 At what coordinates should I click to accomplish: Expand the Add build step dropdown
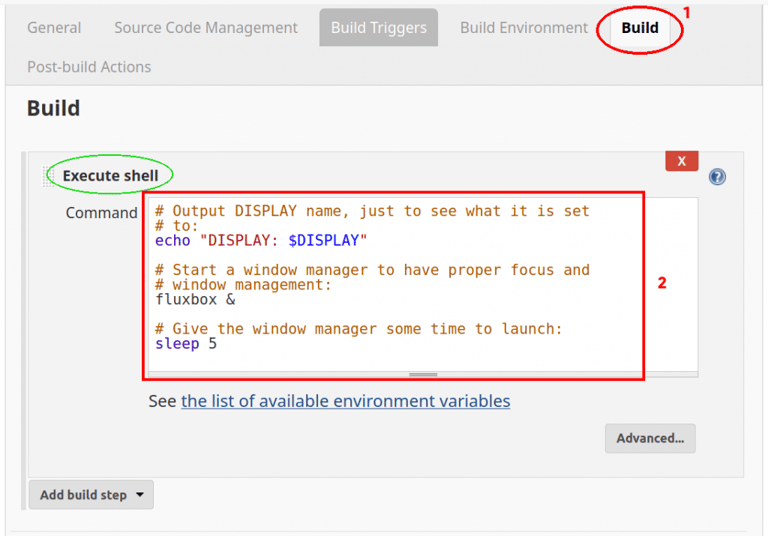tap(91, 495)
